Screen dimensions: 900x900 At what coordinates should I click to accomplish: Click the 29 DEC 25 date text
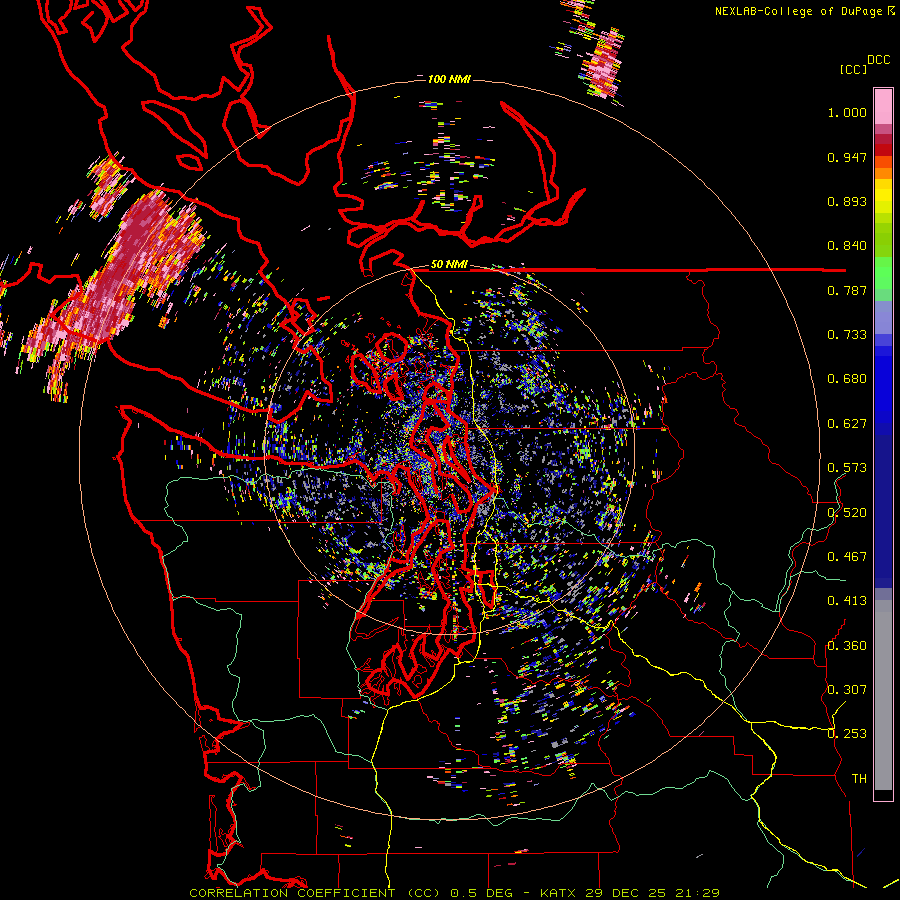625,893
